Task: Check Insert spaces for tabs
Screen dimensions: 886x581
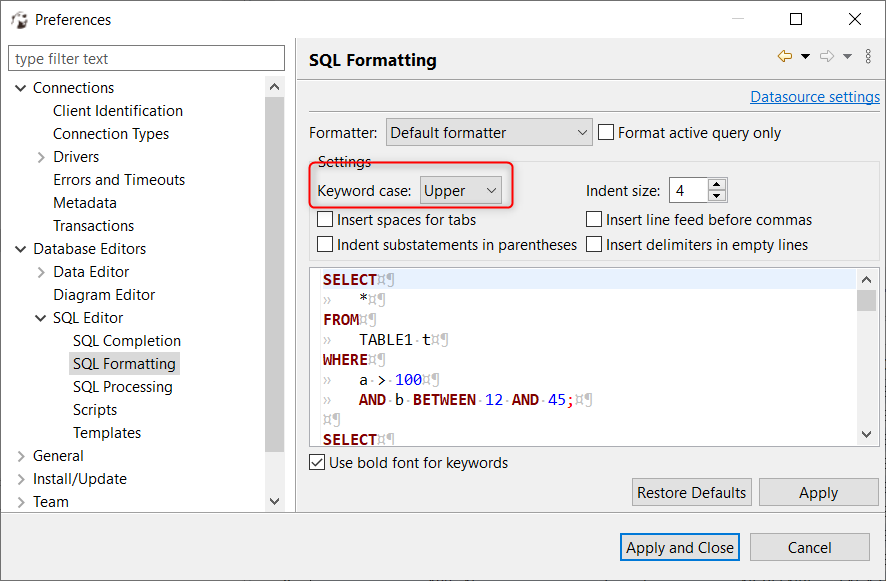Action: (x=325, y=219)
